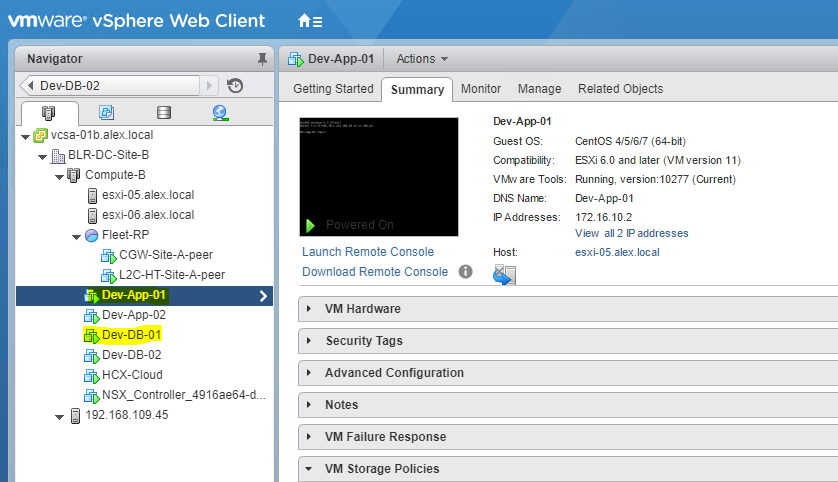The width and height of the screenshot is (838, 482).
Task: Click the VM console thumbnail preview
Action: pyautogui.click(x=379, y=177)
